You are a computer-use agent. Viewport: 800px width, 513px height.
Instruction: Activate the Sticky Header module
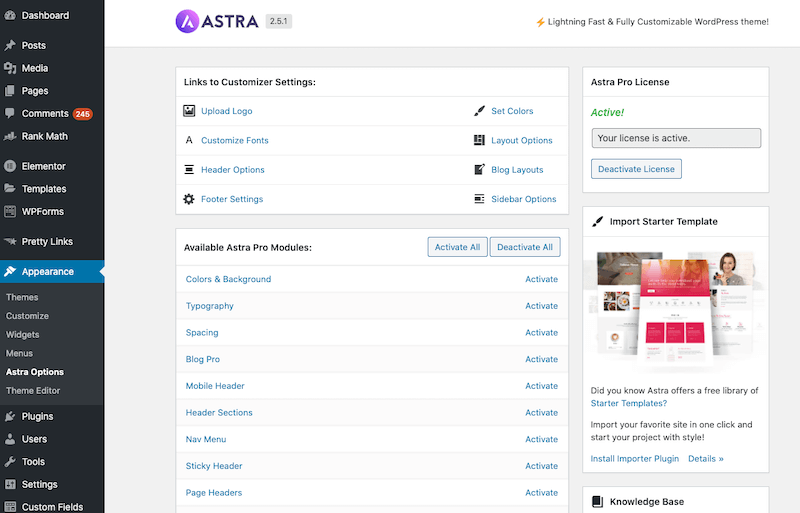[542, 466]
